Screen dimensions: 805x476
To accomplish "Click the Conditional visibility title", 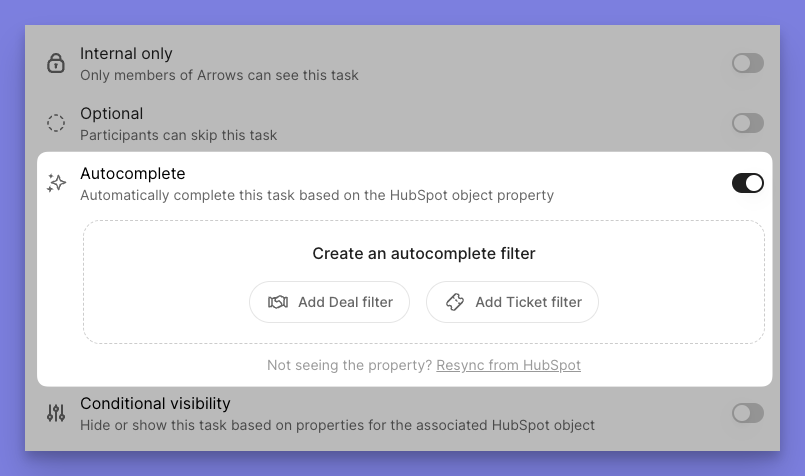I will pos(155,404).
